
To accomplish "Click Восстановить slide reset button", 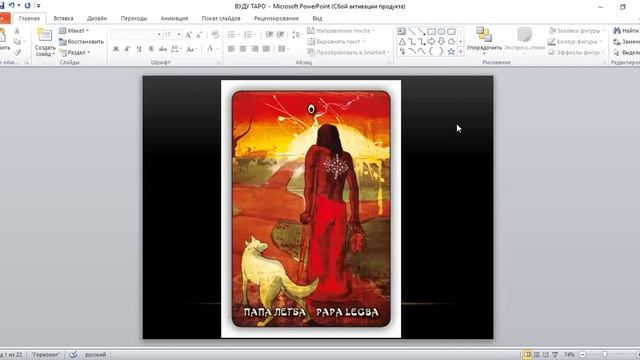I will click(81, 42).
